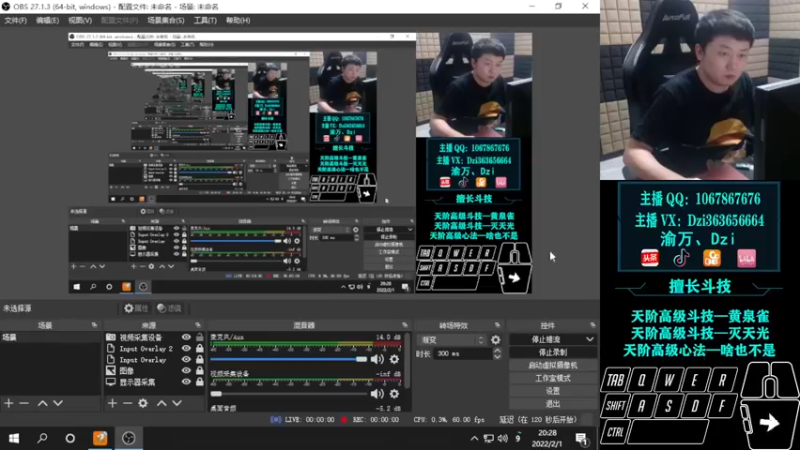
Task: Move scene down in Scenes panel
Action: click(x=58, y=403)
